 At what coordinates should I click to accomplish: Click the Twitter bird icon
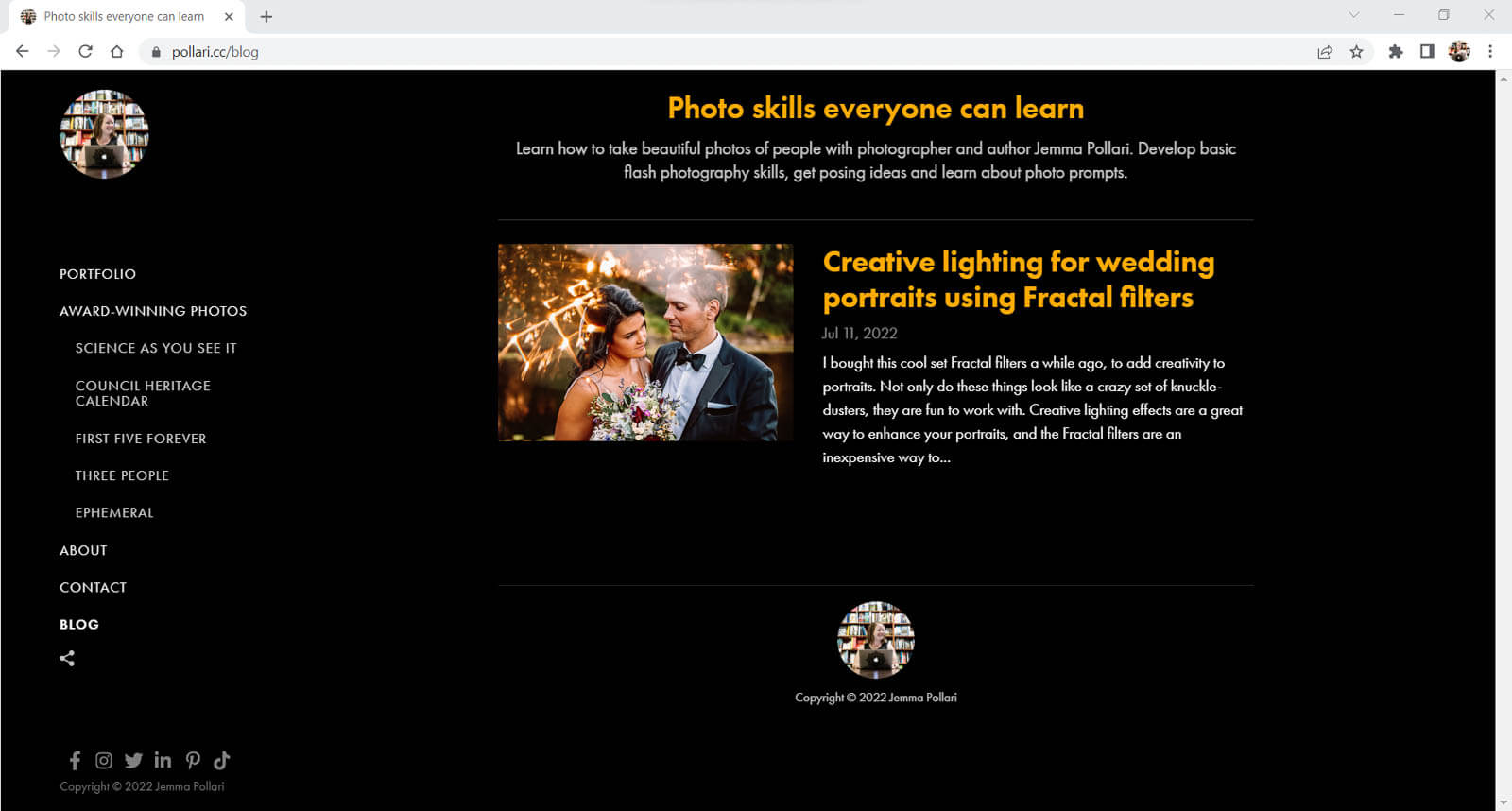click(133, 760)
